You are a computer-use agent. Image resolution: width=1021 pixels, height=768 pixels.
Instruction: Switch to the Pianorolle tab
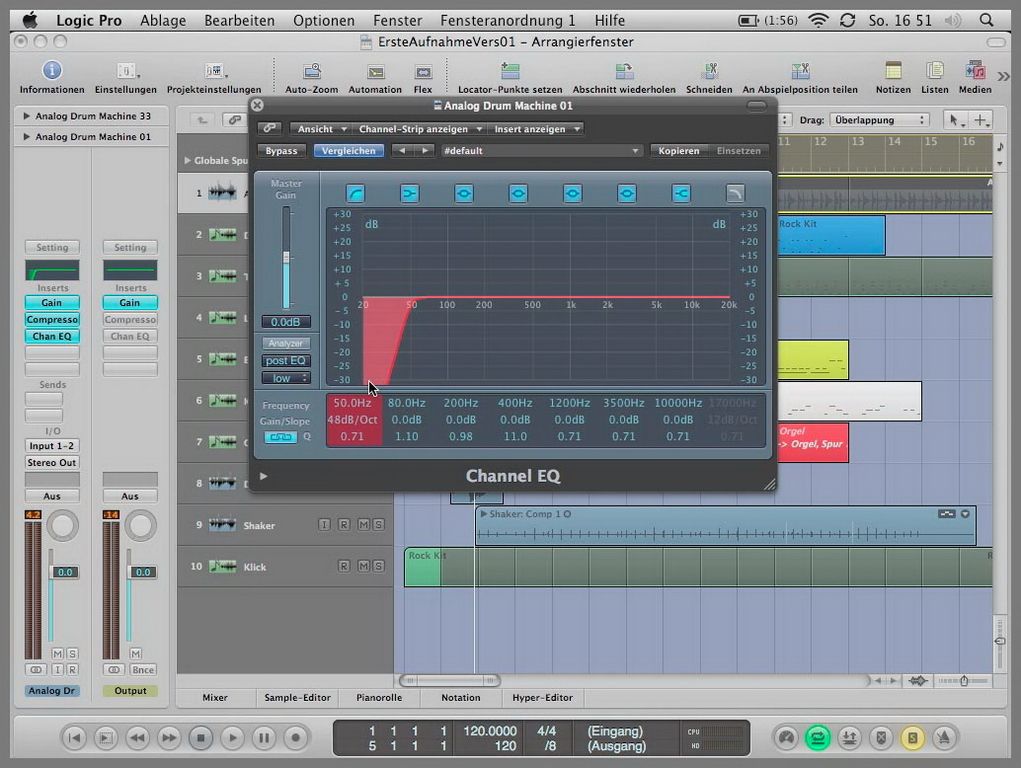coord(379,698)
